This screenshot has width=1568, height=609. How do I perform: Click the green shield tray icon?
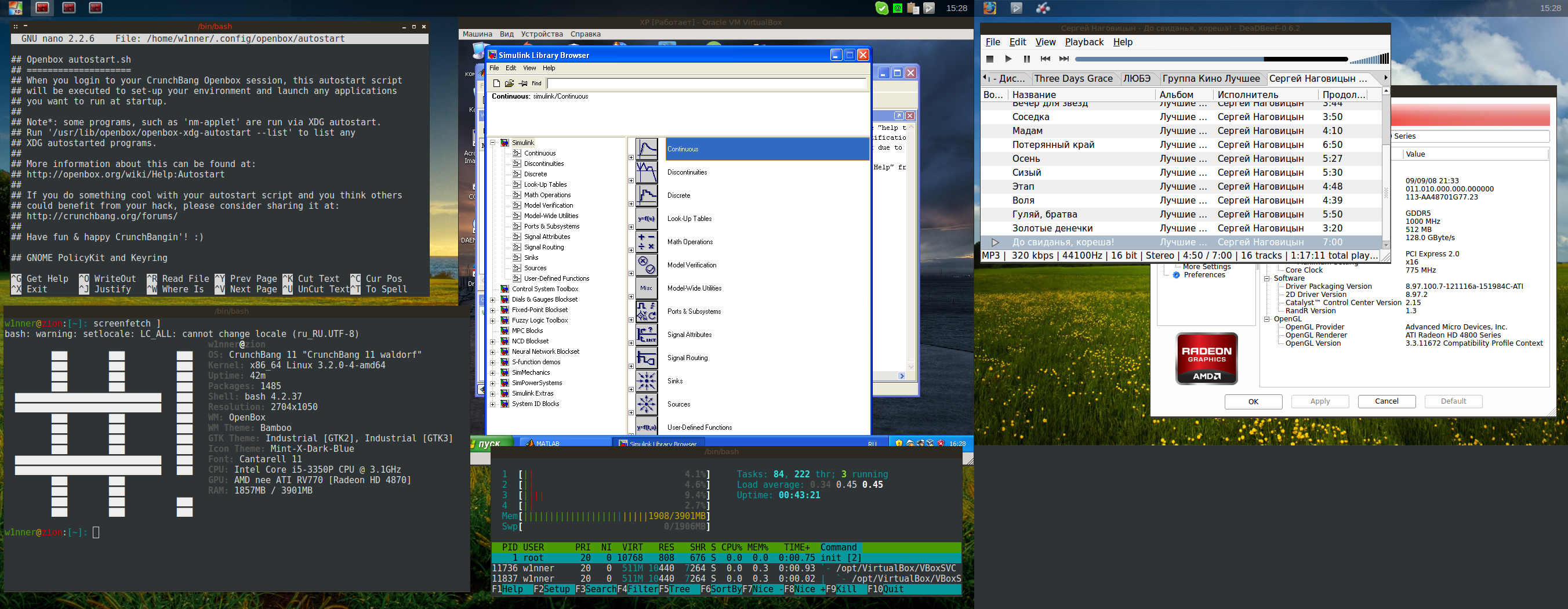[x=881, y=8]
